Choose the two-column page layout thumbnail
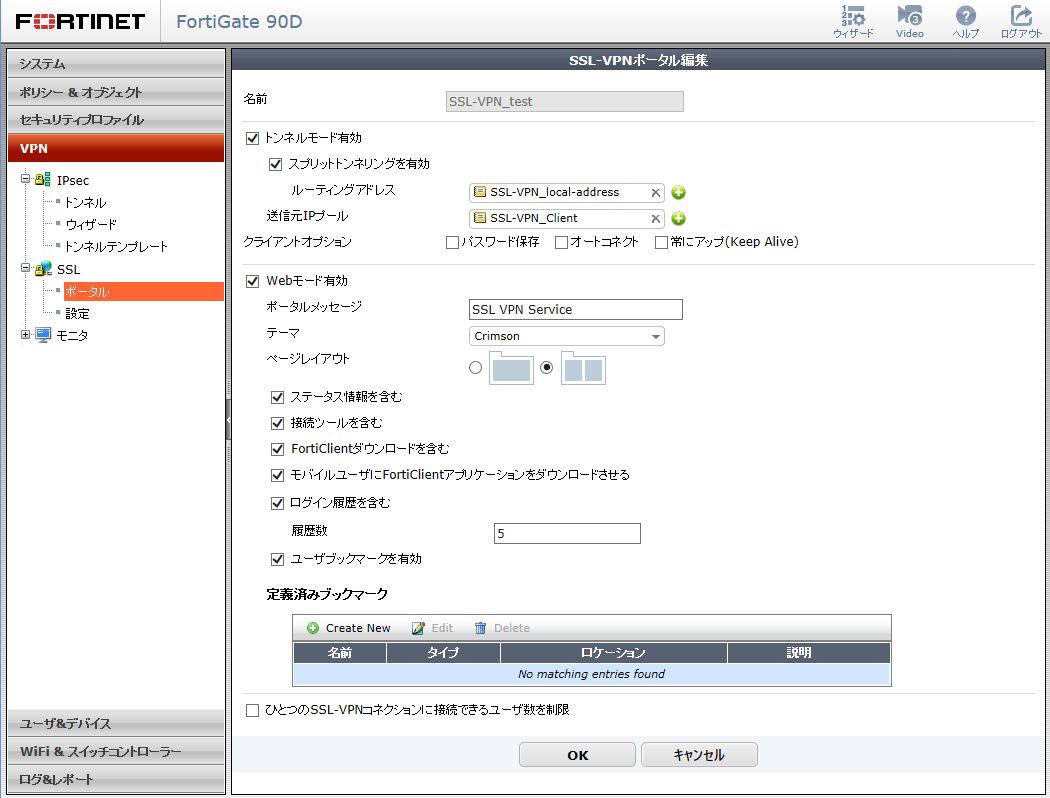1050x798 pixels. [583, 368]
